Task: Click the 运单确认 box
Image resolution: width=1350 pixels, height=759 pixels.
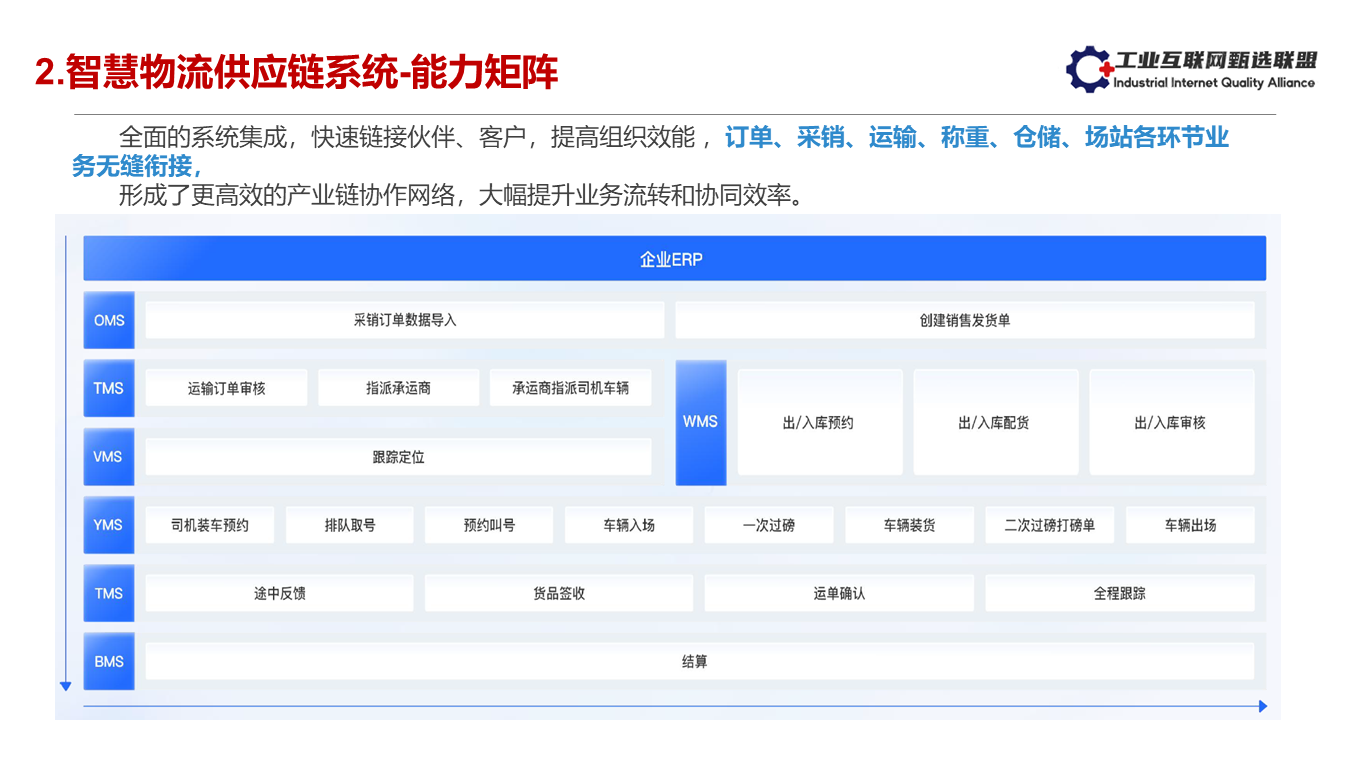Action: click(x=839, y=593)
